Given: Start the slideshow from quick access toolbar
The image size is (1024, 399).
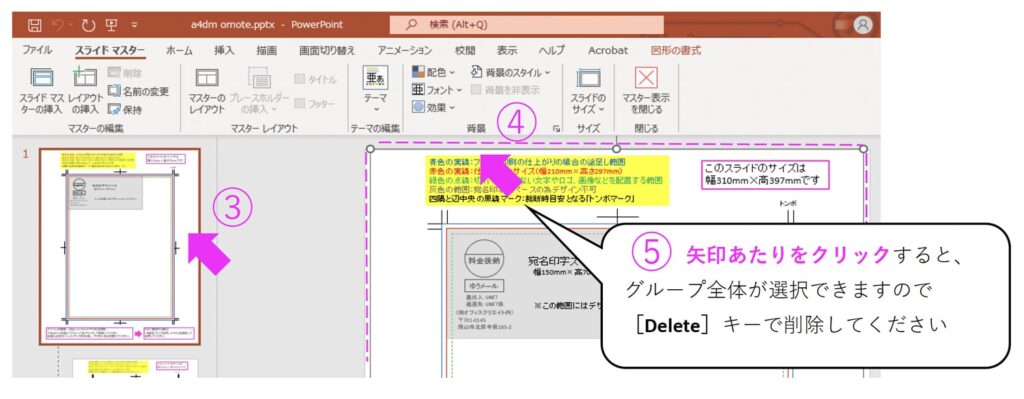Looking at the screenshot, I should (111, 25).
